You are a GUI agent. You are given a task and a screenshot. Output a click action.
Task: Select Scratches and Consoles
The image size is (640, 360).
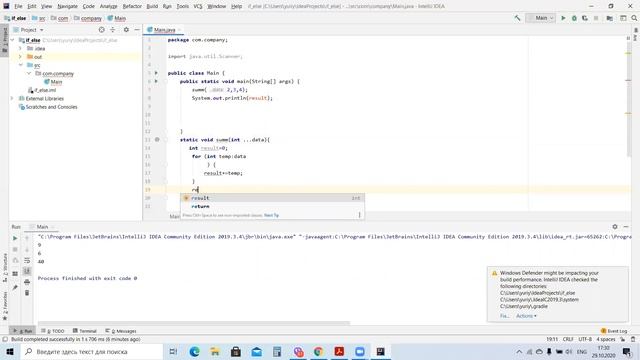pos(48,107)
